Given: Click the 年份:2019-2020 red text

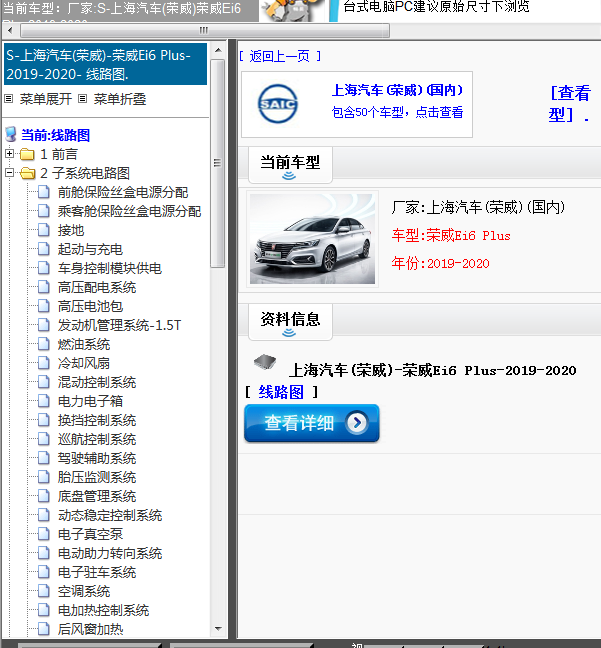Looking at the screenshot, I should tap(440, 263).
